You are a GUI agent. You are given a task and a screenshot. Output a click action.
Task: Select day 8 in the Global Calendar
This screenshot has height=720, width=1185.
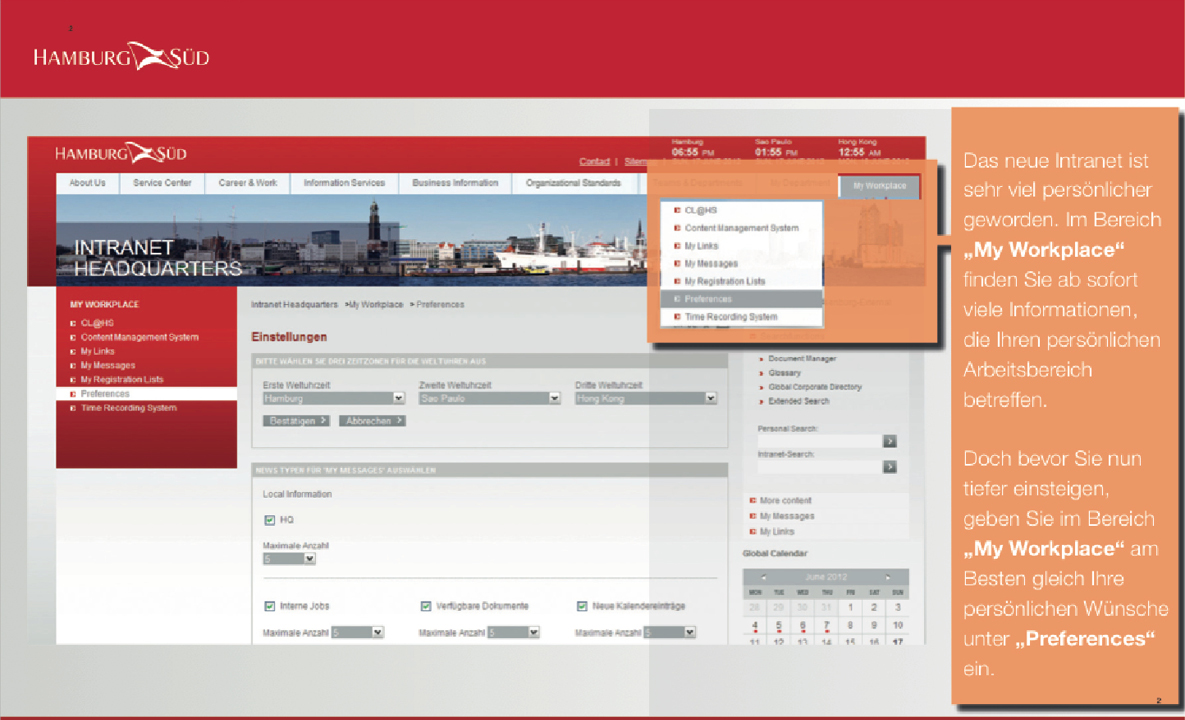pos(850,626)
